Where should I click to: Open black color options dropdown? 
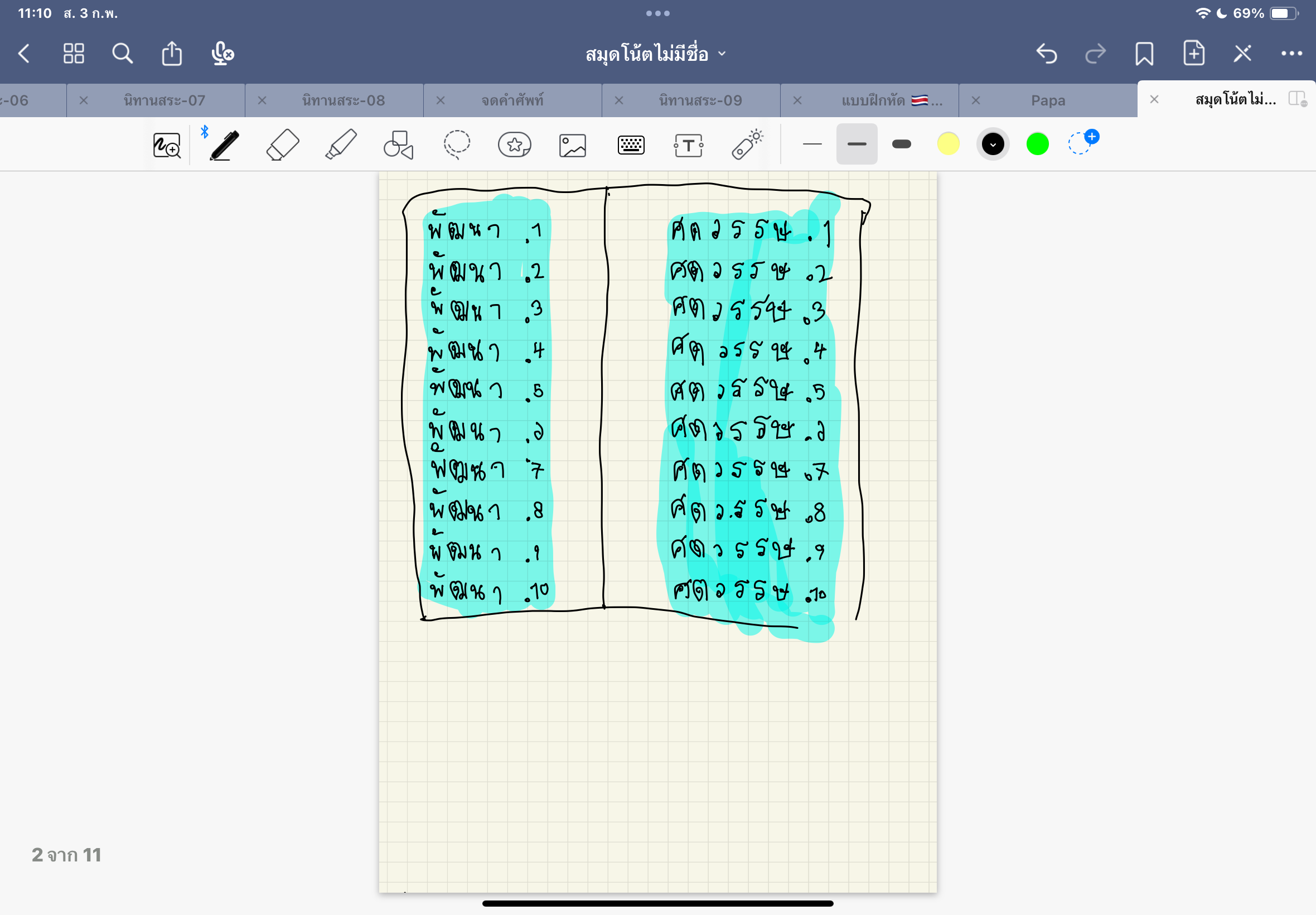(993, 144)
